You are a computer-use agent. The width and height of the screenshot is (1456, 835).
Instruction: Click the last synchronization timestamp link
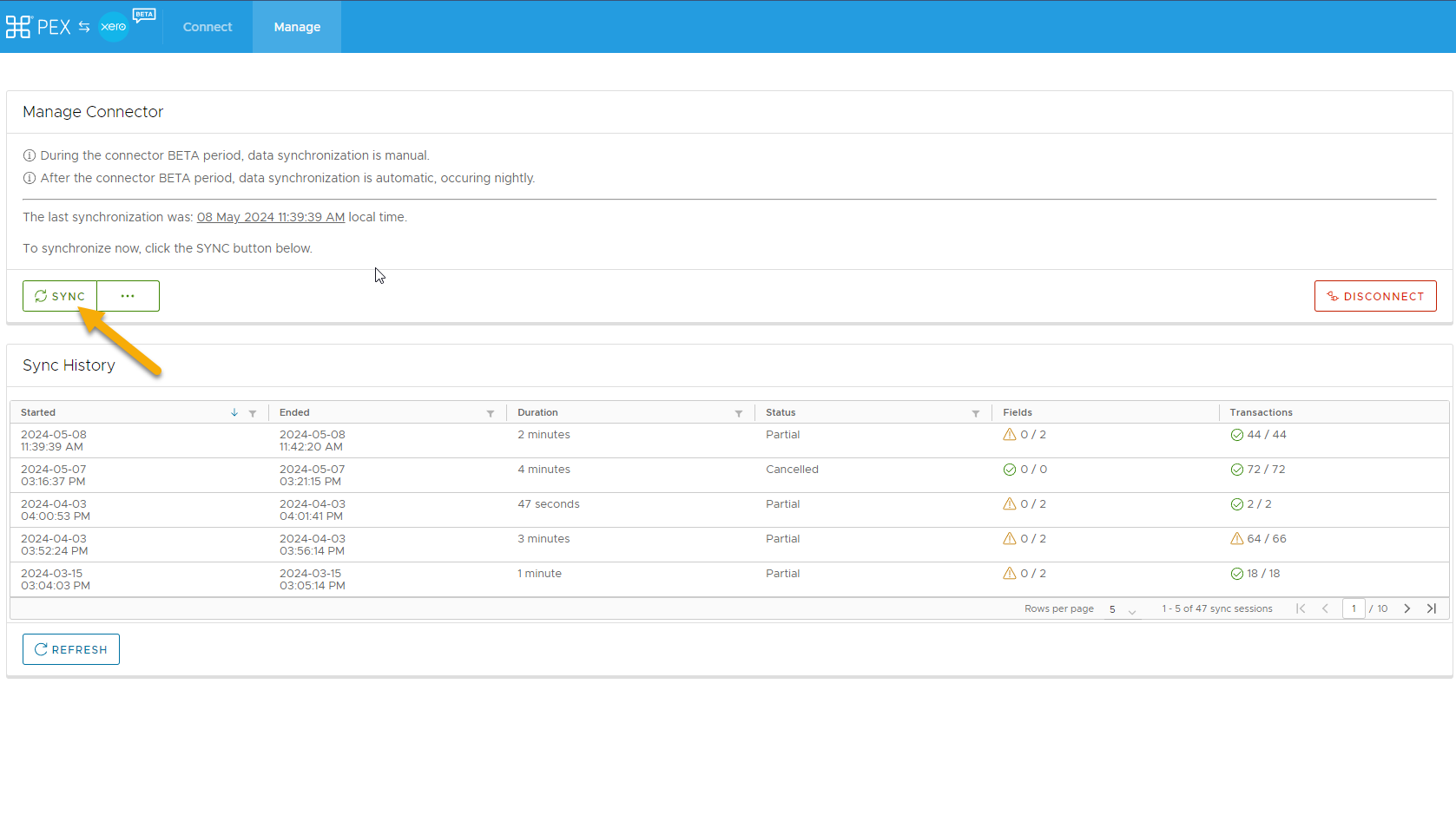tap(271, 217)
